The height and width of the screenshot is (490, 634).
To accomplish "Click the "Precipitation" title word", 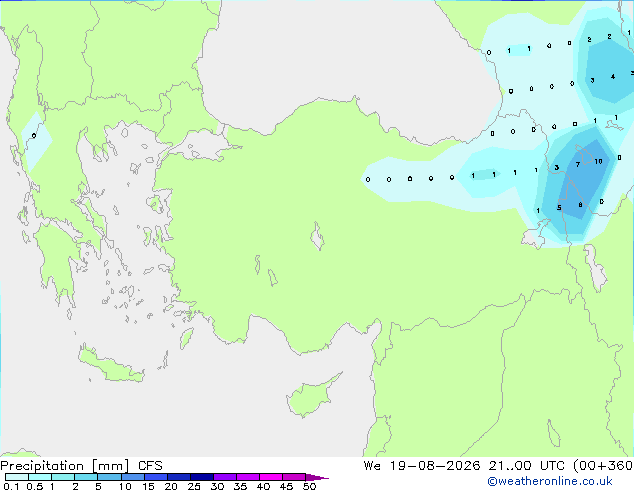I will point(42,466).
